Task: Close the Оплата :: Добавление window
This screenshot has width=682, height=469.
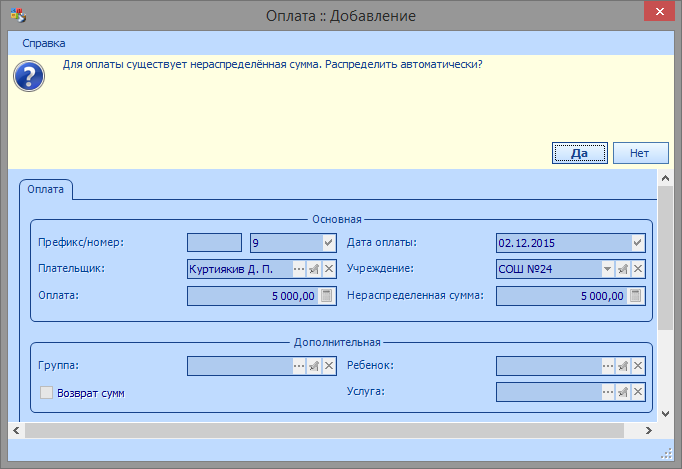Action: (659, 11)
